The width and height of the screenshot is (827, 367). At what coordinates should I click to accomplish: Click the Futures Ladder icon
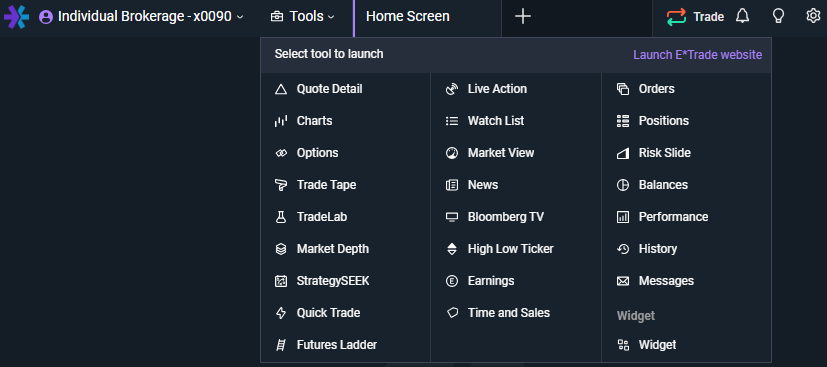pos(281,345)
